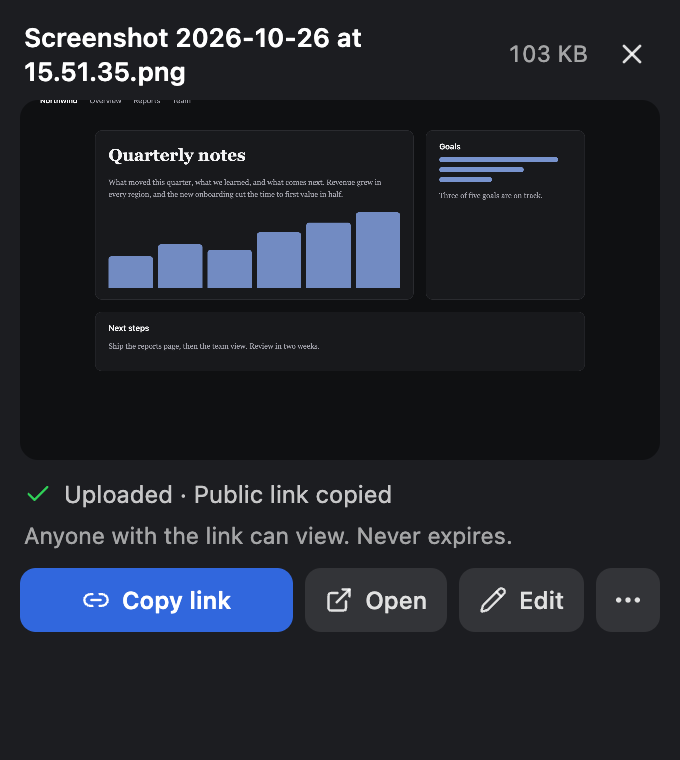Open the more options ellipsis menu
Screen dimensions: 680x760
628,600
